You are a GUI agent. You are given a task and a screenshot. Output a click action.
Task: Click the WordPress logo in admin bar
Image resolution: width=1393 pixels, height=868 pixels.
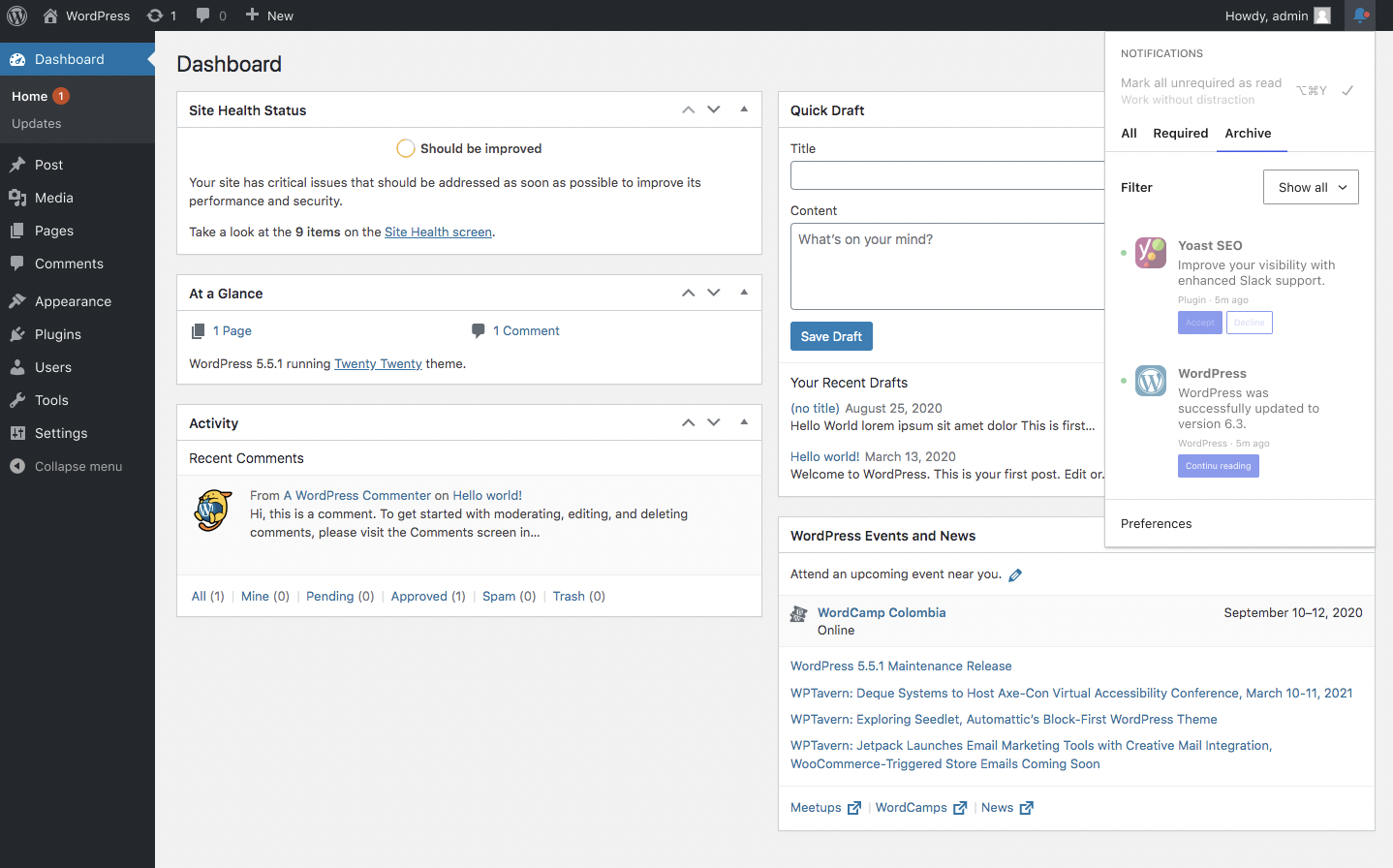coord(17,15)
